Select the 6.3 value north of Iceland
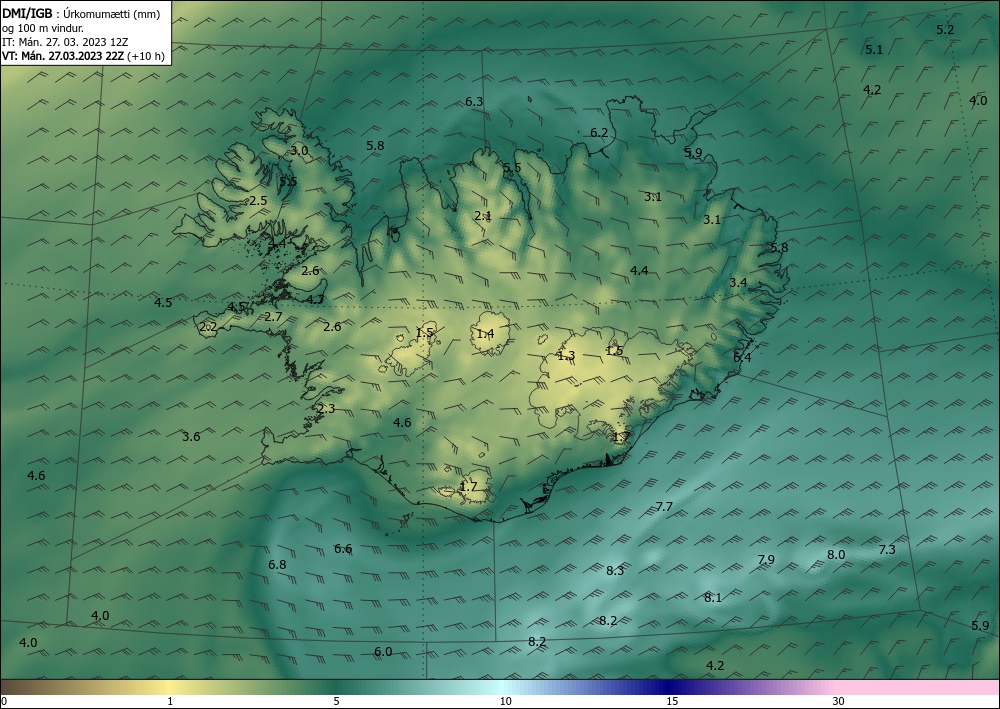The height and width of the screenshot is (709, 1000). click(x=474, y=101)
